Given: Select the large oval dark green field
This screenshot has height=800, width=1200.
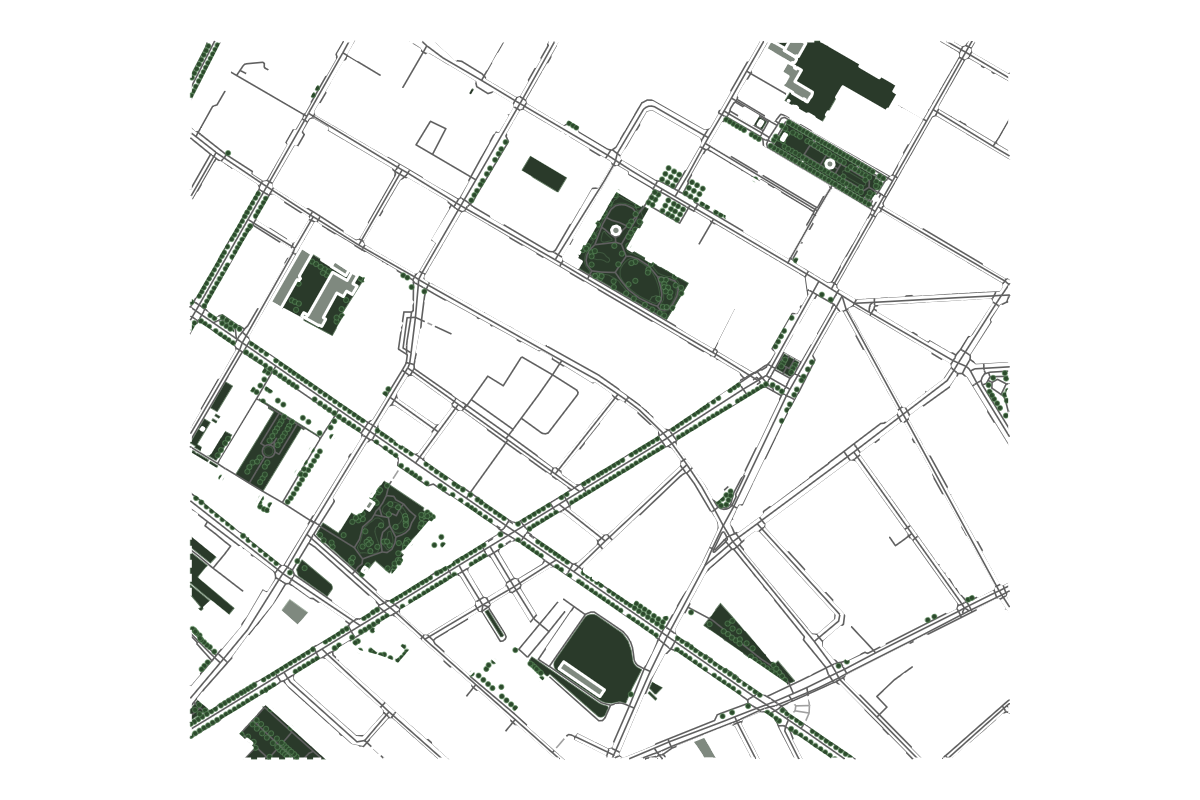Looking at the screenshot, I should (598, 658).
